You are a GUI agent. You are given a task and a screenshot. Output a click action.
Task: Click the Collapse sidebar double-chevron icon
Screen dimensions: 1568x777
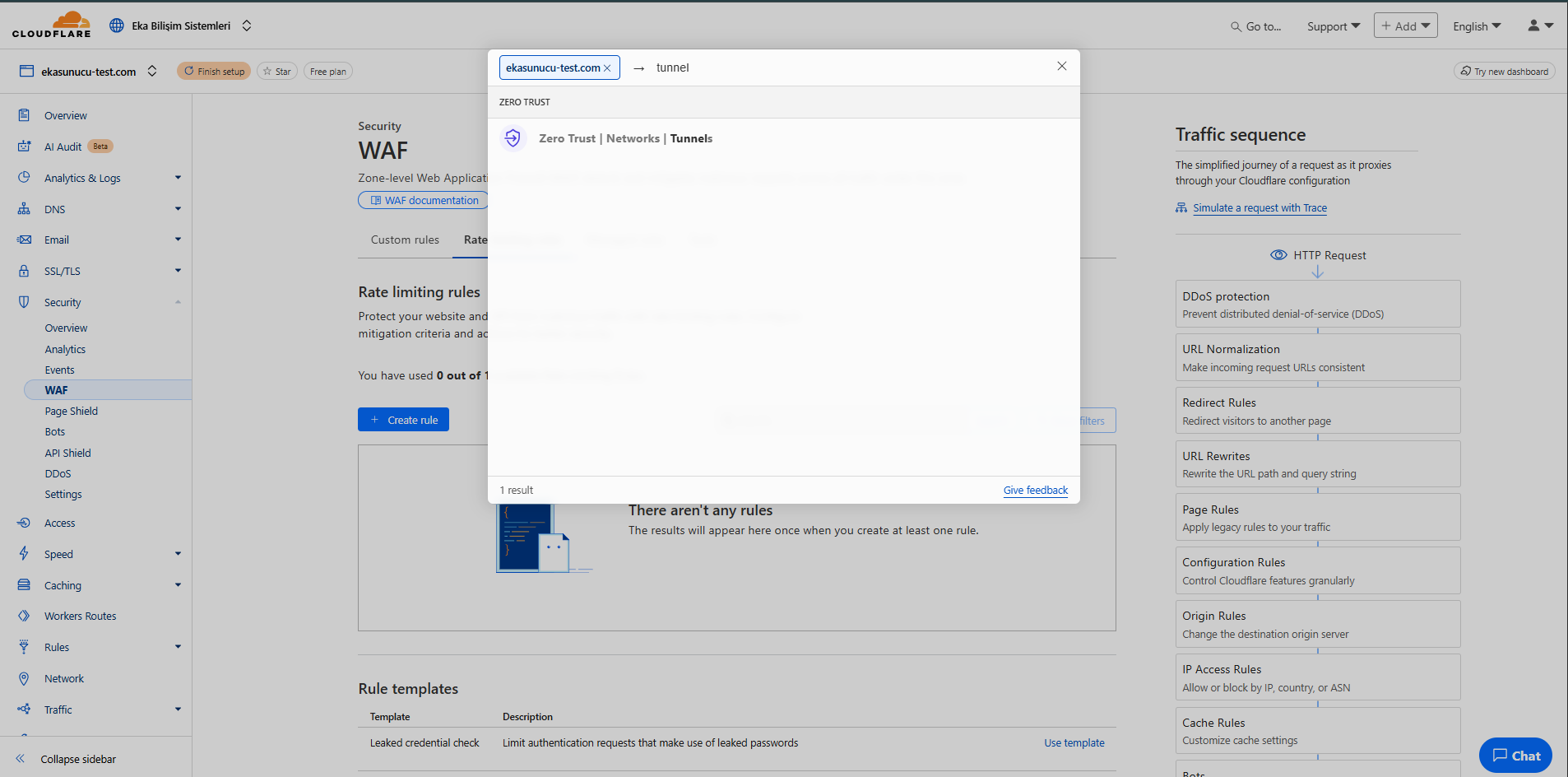point(21,759)
